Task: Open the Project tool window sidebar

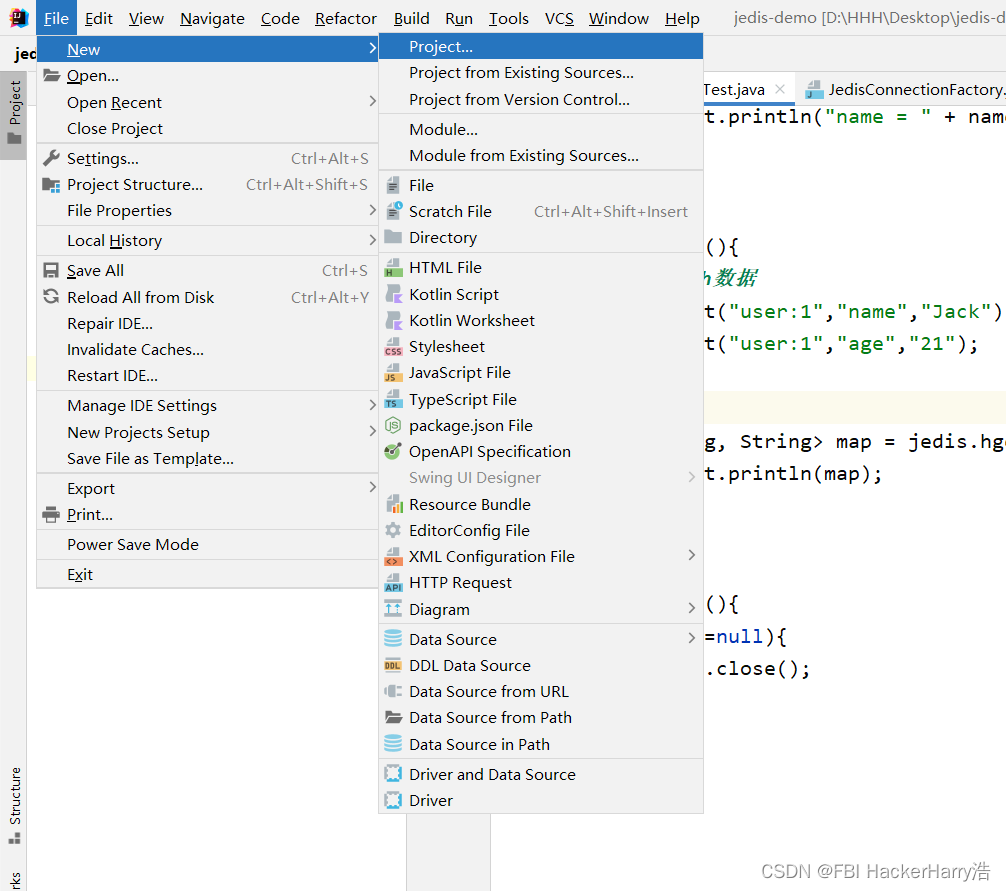Action: (x=14, y=113)
